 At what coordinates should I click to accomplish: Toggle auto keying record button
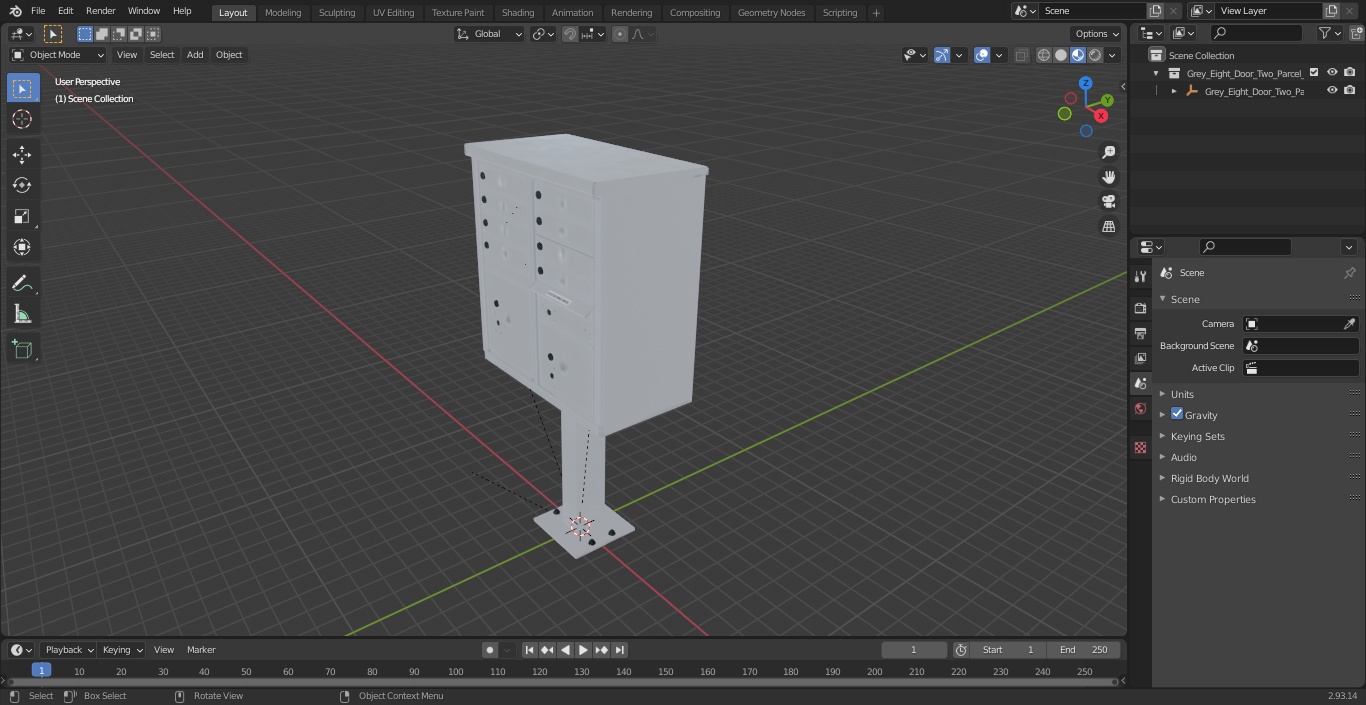pos(490,650)
